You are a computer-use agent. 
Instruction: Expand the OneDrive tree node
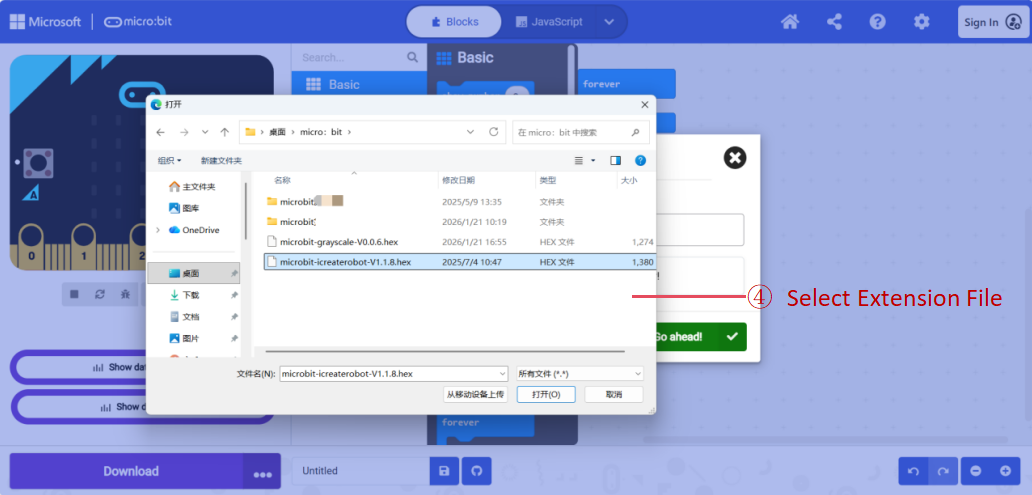coord(158,230)
